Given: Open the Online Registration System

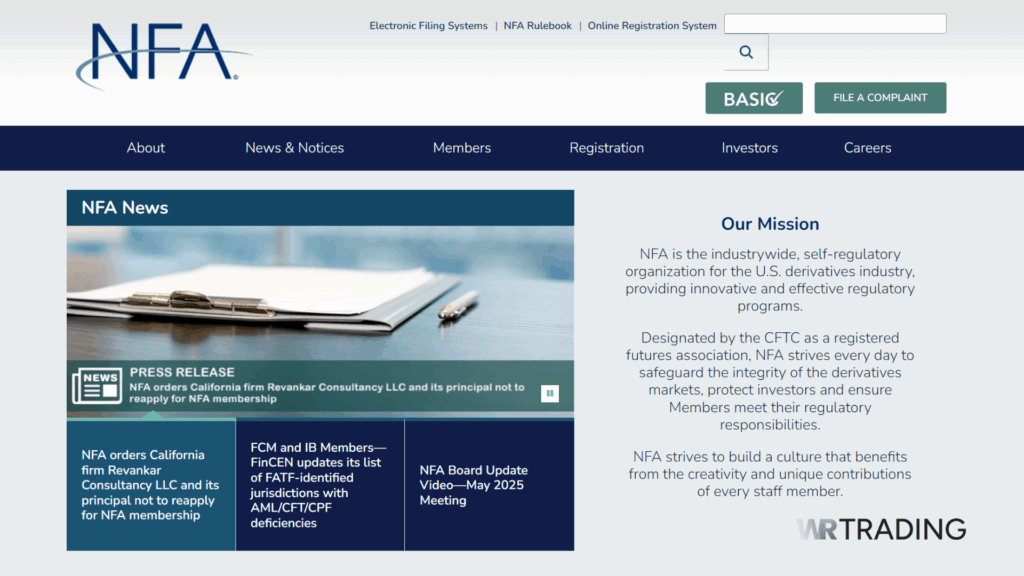Looking at the screenshot, I should (x=651, y=25).
